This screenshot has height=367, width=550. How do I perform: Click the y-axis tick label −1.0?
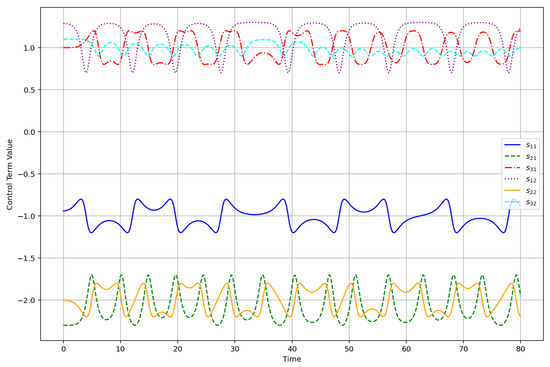[26, 216]
